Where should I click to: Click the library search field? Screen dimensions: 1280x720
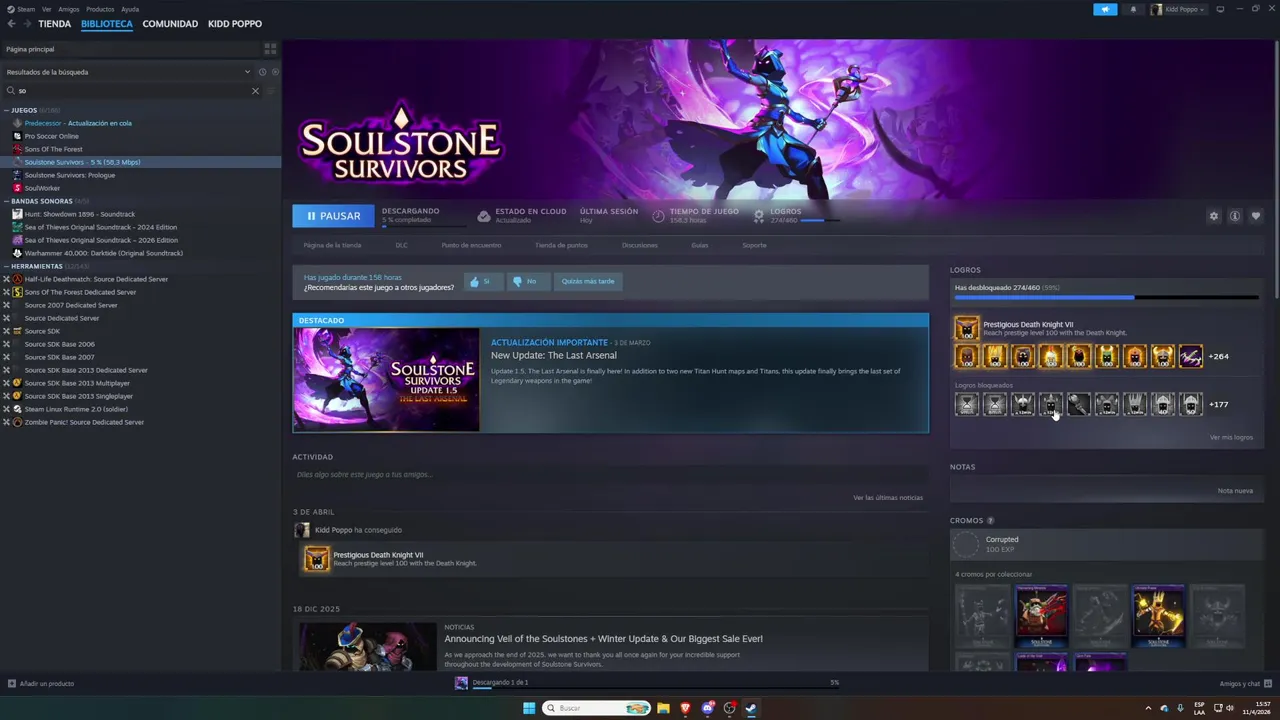point(132,91)
